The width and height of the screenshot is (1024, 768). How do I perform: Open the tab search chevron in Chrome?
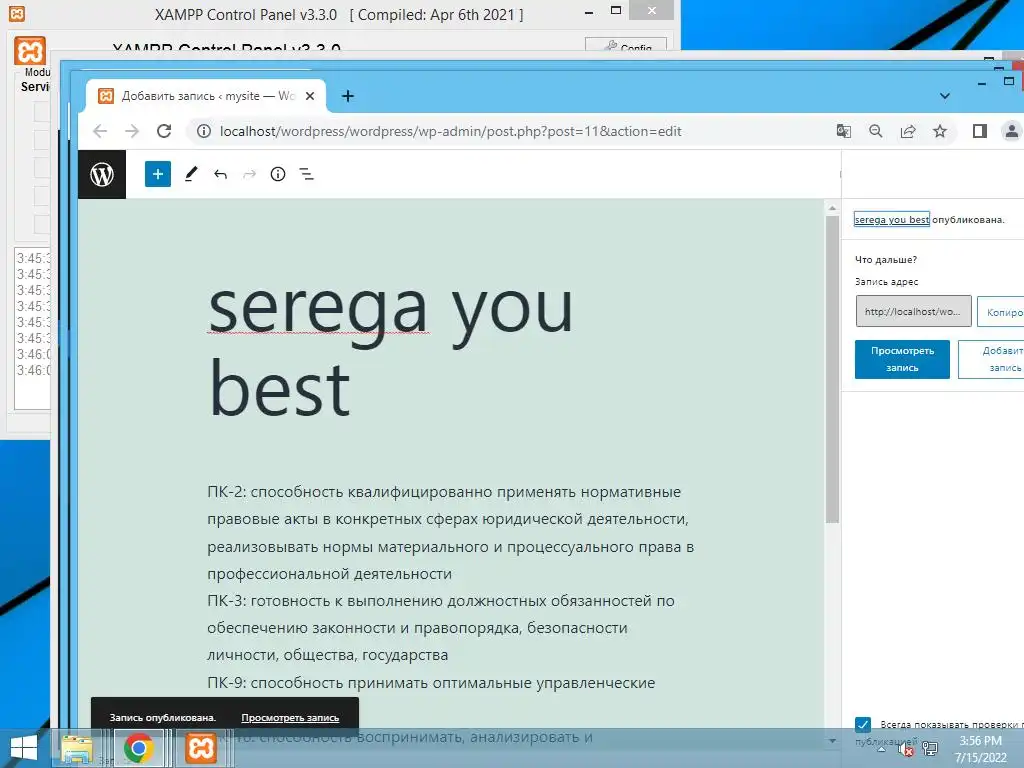point(944,96)
